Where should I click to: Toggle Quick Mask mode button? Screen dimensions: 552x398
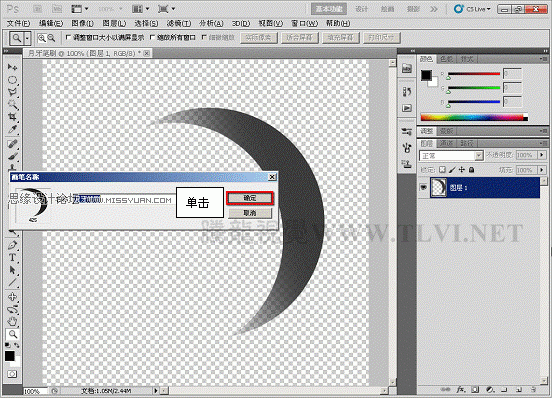pyautogui.click(x=12, y=374)
